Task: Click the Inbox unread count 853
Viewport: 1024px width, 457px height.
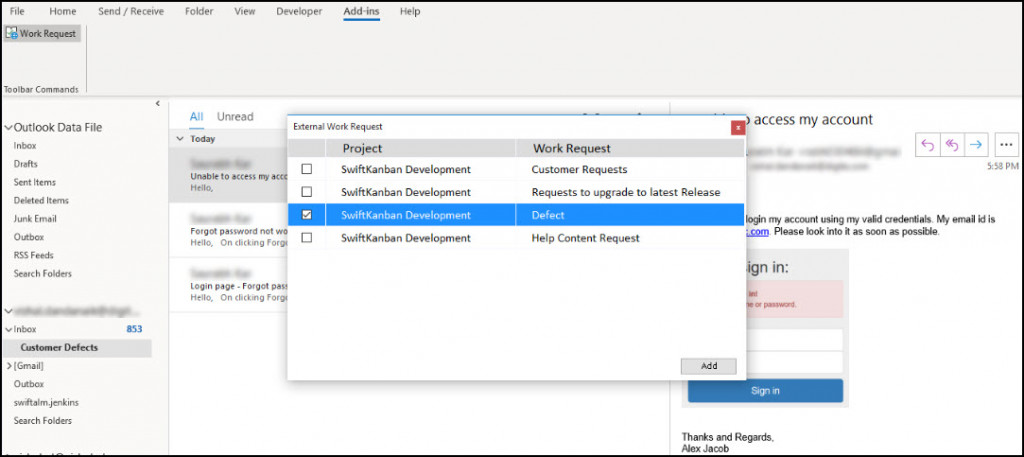Action: click(x=134, y=330)
